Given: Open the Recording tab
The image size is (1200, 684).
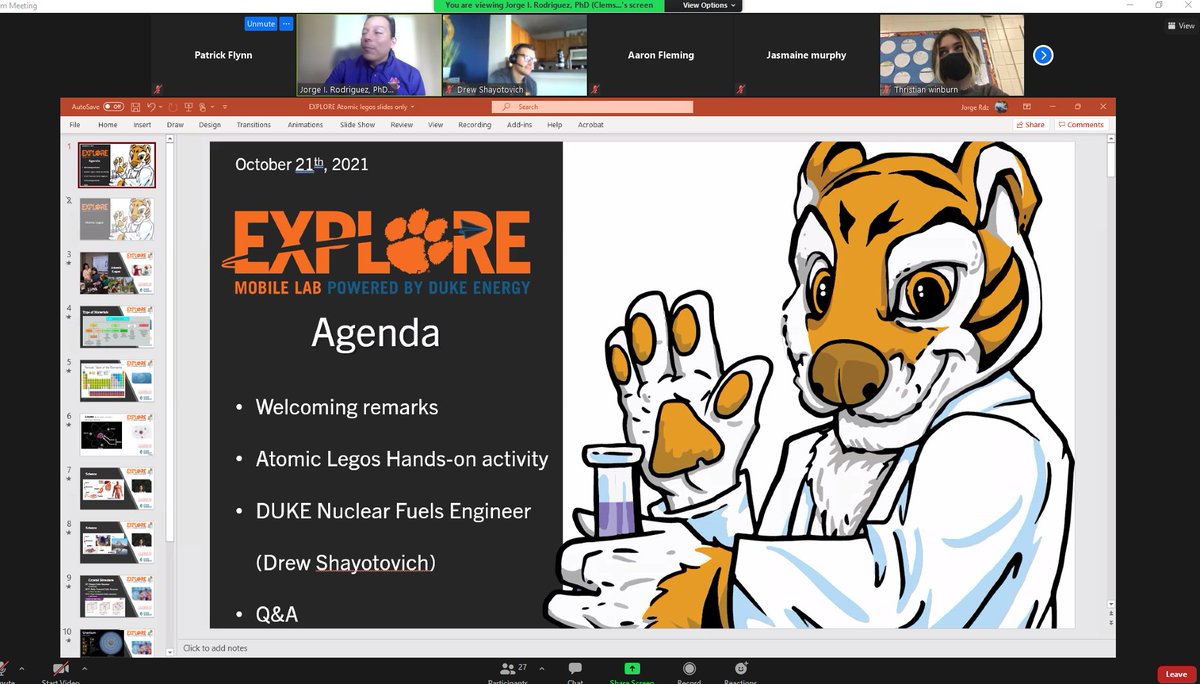Looking at the screenshot, I should tap(475, 125).
